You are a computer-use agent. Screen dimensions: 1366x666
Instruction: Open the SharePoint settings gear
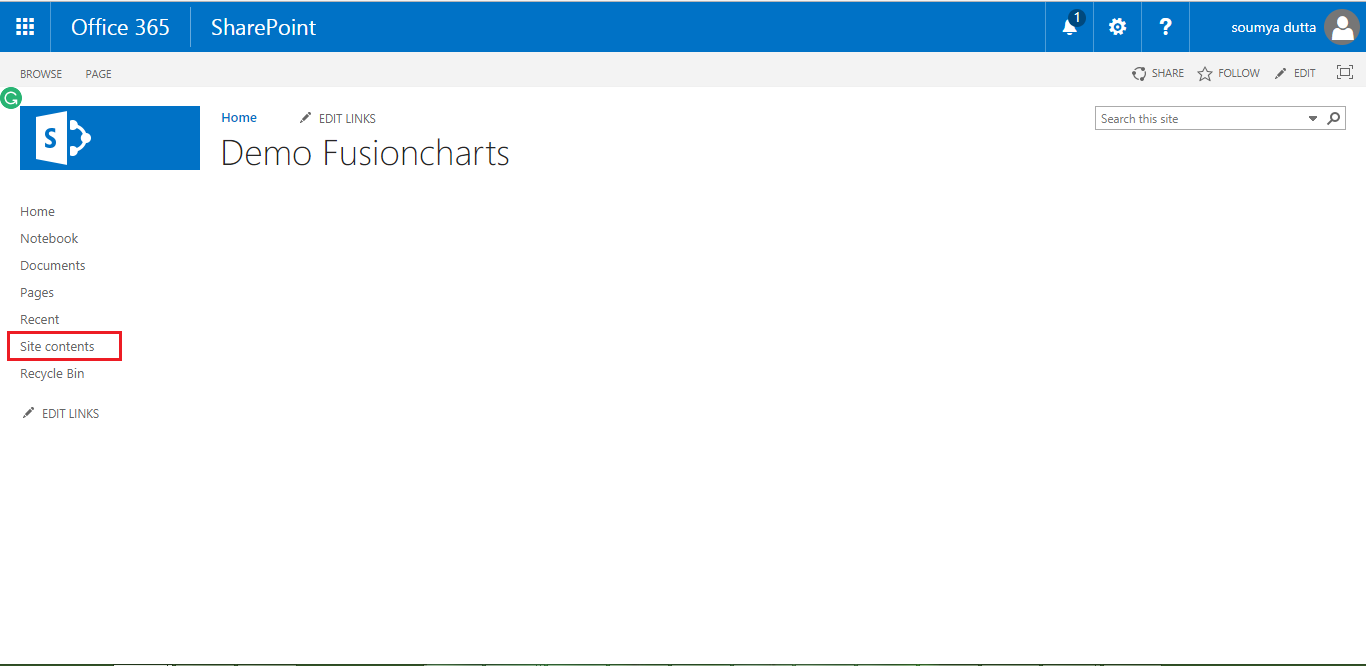pyautogui.click(x=1117, y=27)
